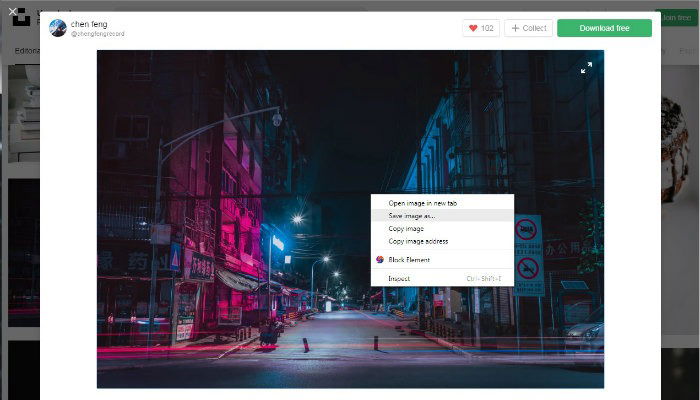Image resolution: width=700 pixels, height=400 pixels.
Task: Select 'Save image as...' from context menu
Action: click(x=442, y=216)
